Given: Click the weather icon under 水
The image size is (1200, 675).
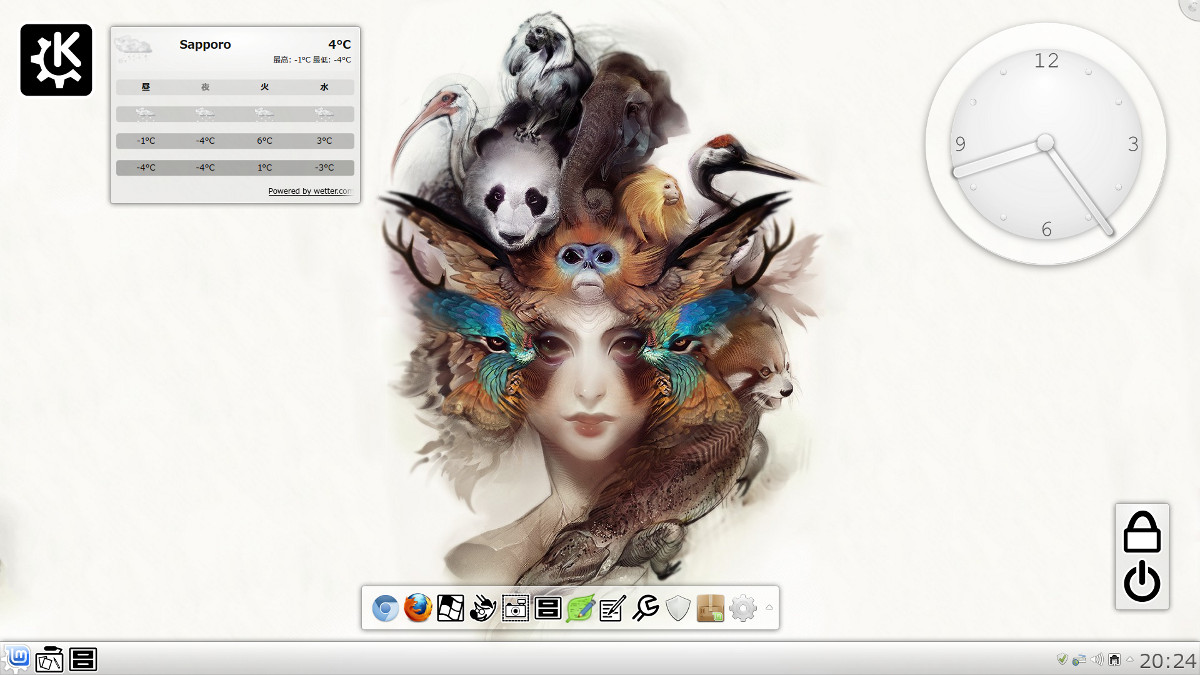Looking at the screenshot, I should 324,114.
